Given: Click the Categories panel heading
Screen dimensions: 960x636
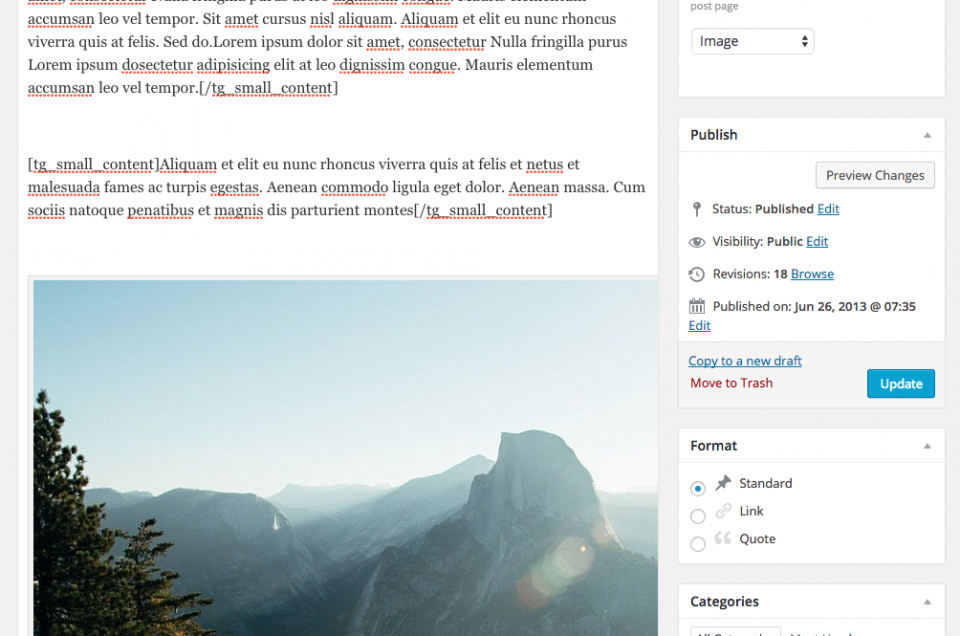Looking at the screenshot, I should coord(724,602).
